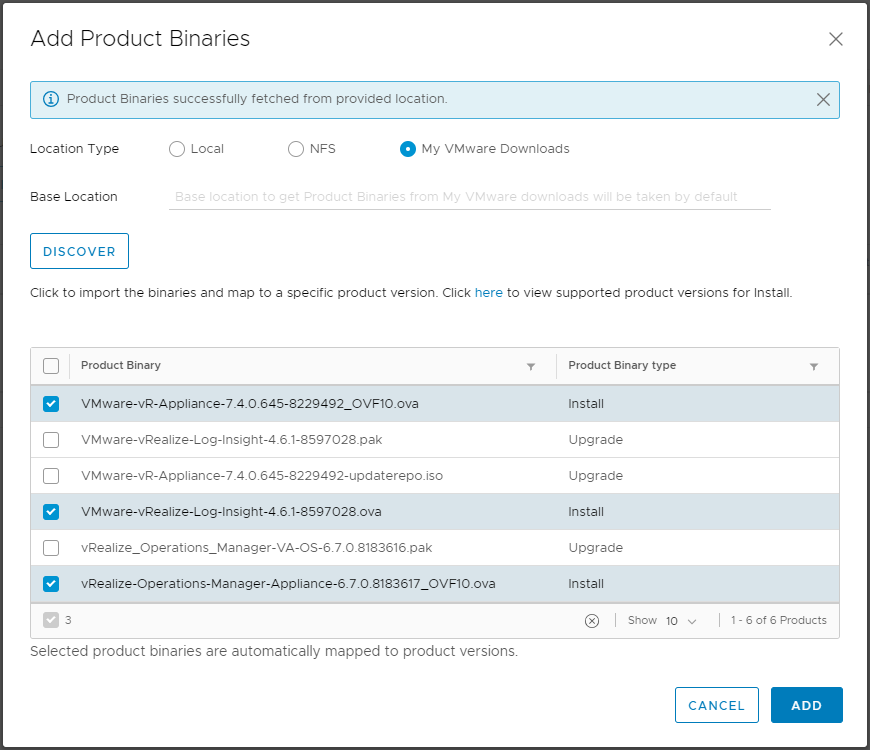Select My VMware Downloads radio option
The height and width of the screenshot is (750, 870).
pyautogui.click(x=408, y=149)
